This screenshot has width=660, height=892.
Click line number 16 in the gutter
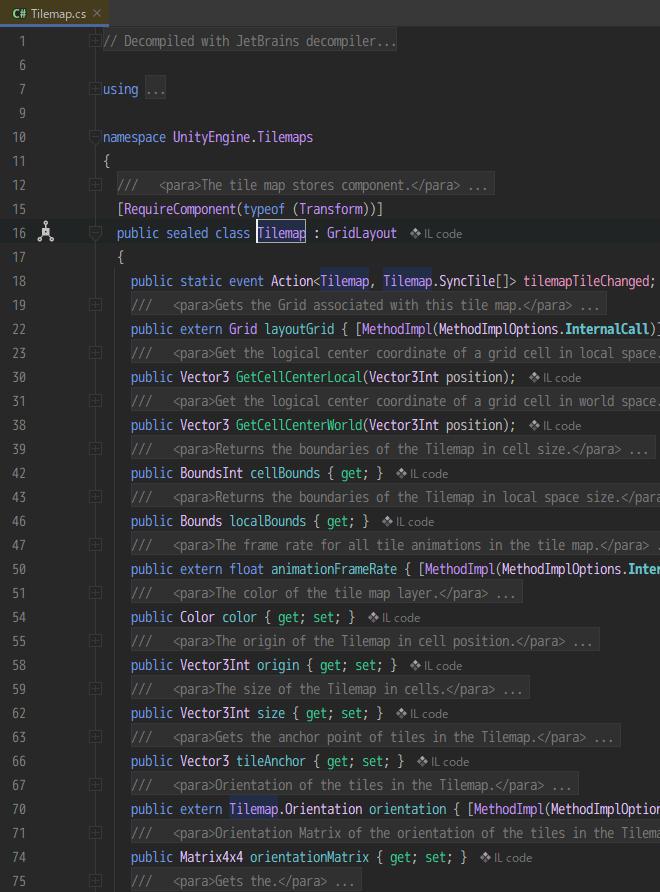click(19, 233)
